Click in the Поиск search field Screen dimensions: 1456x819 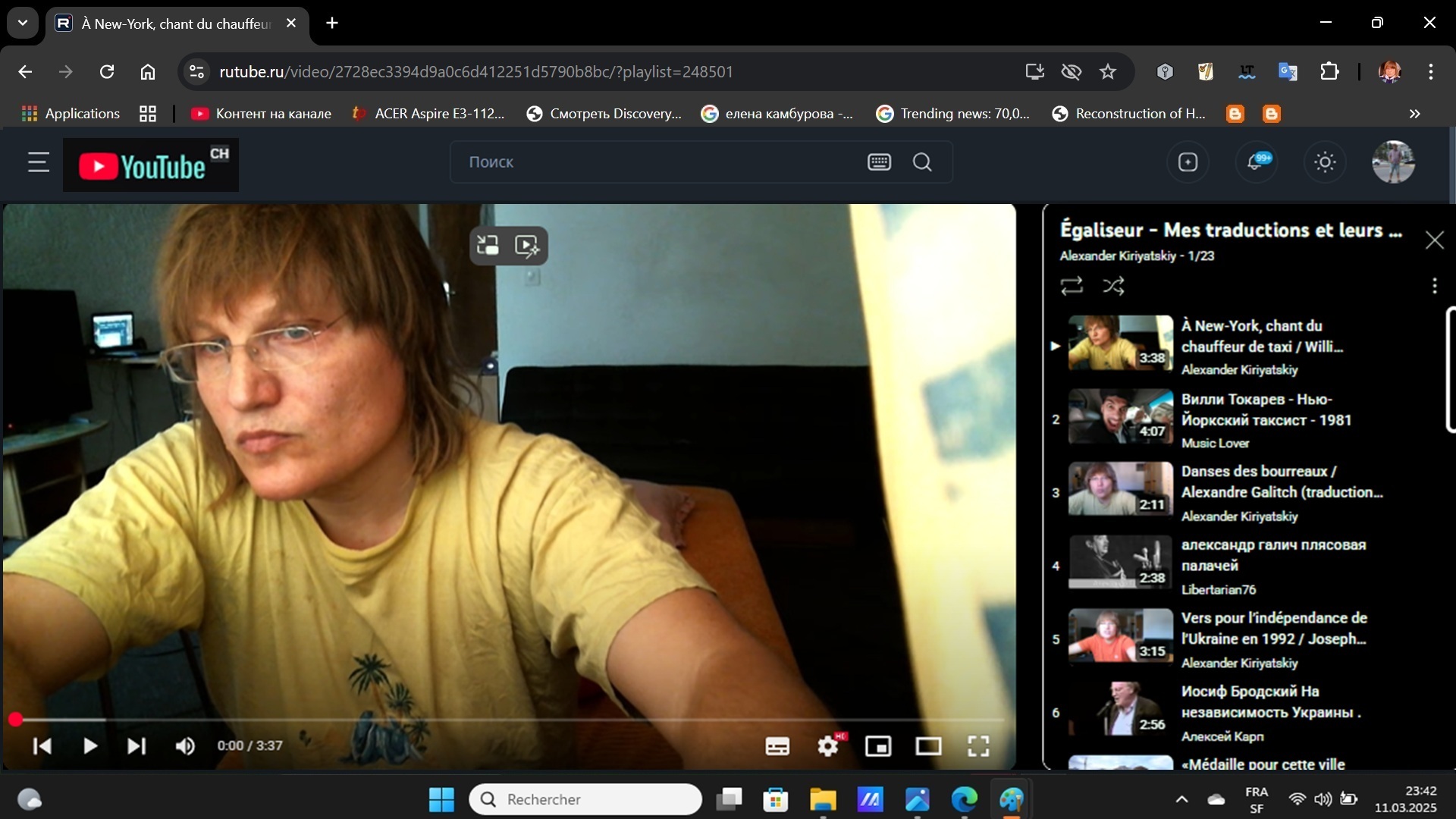[652, 162]
